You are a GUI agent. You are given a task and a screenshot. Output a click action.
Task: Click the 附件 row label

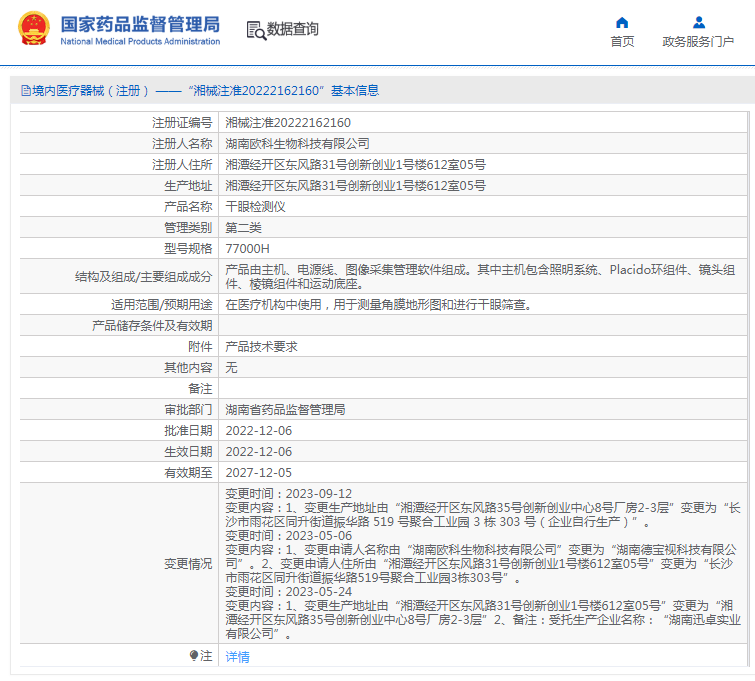(x=200, y=346)
